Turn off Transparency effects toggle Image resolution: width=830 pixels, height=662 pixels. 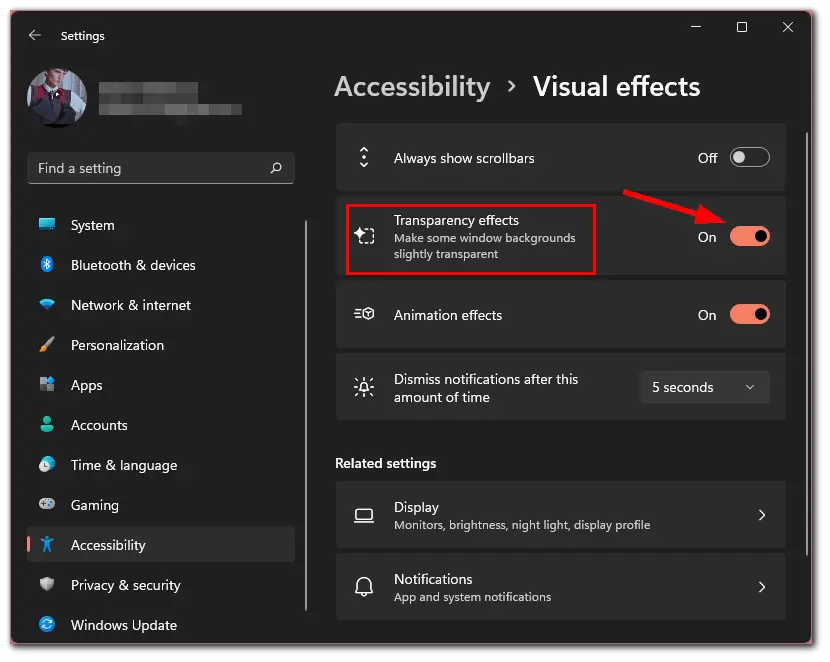pyautogui.click(x=750, y=237)
